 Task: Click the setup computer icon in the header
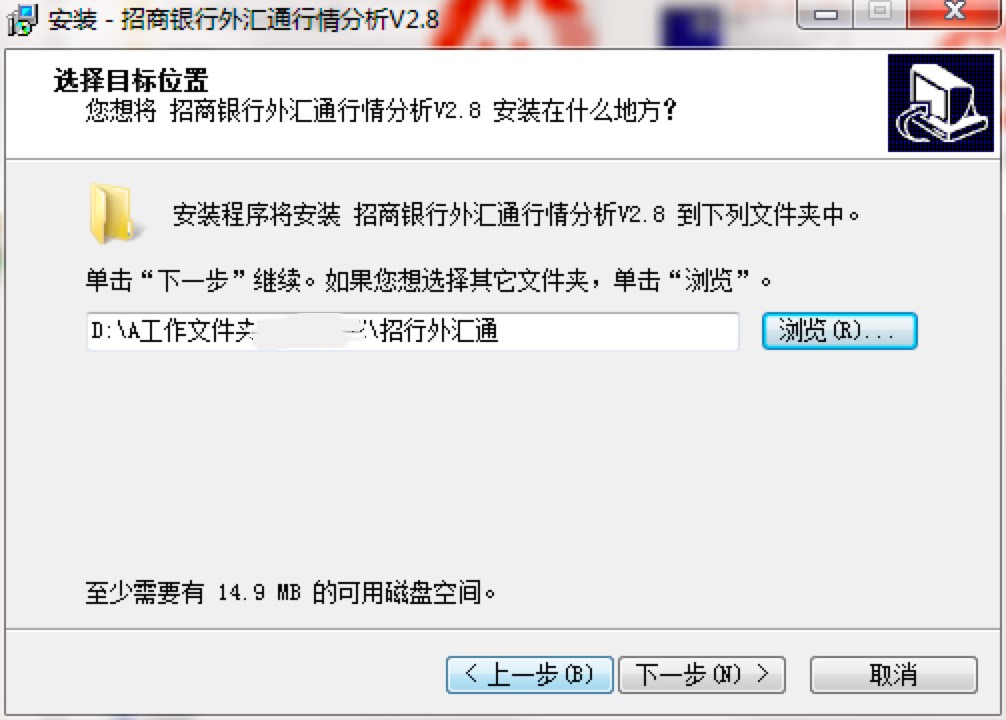point(941,103)
